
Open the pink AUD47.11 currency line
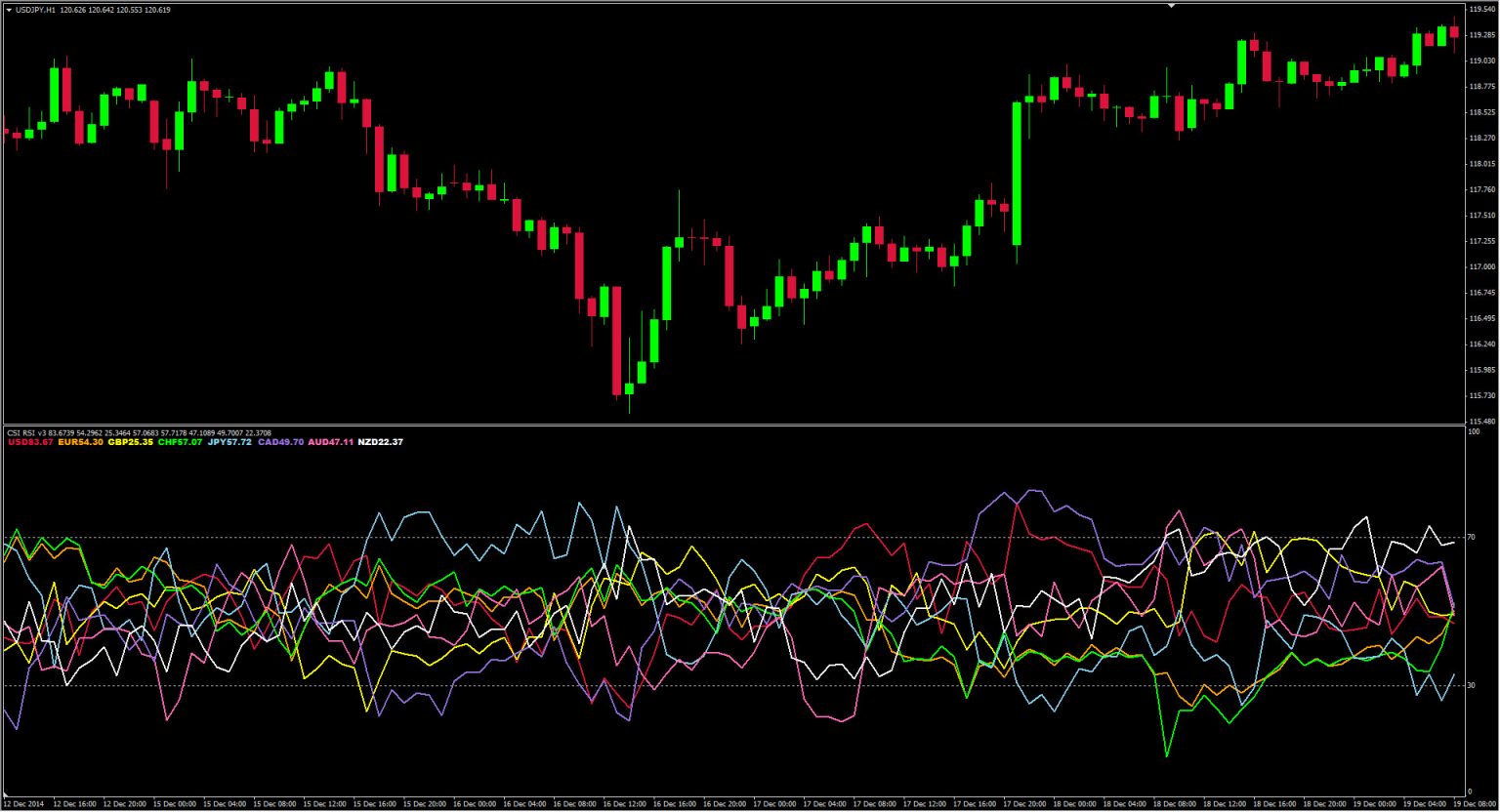[330, 441]
